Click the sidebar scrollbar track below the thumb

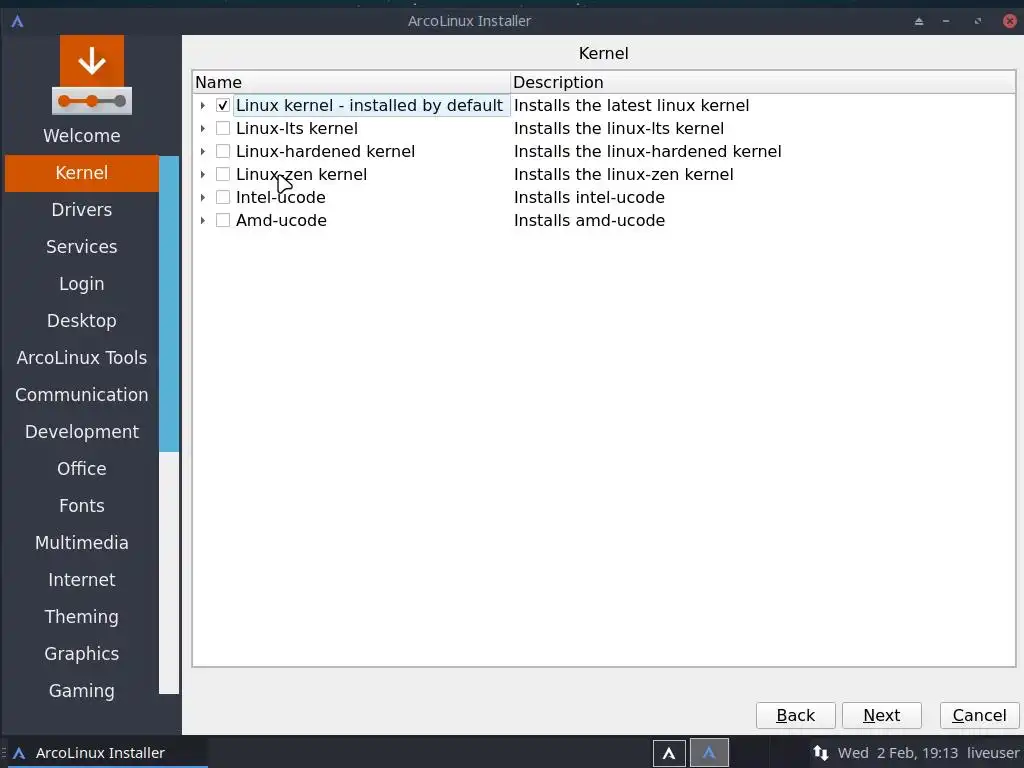coord(169,573)
